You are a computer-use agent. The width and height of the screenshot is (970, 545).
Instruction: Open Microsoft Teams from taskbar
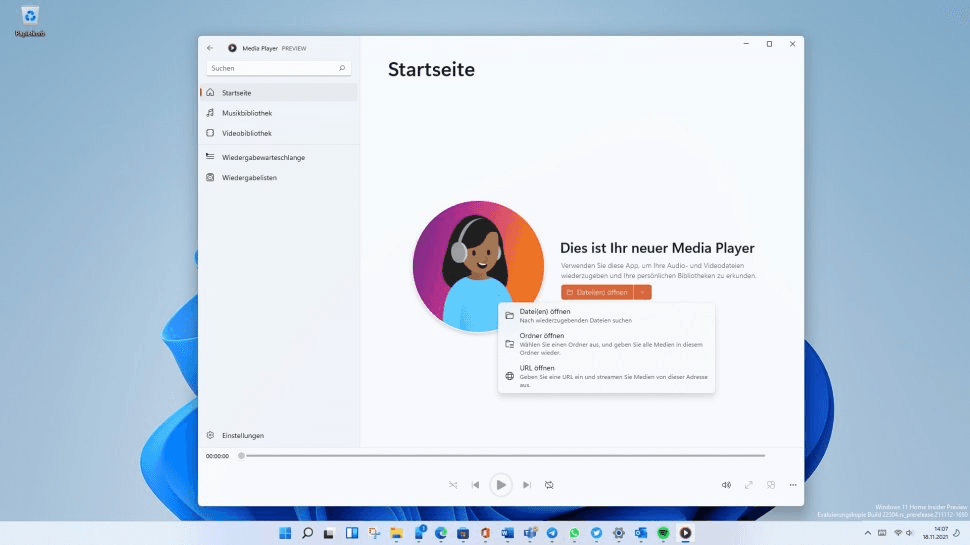click(530, 533)
